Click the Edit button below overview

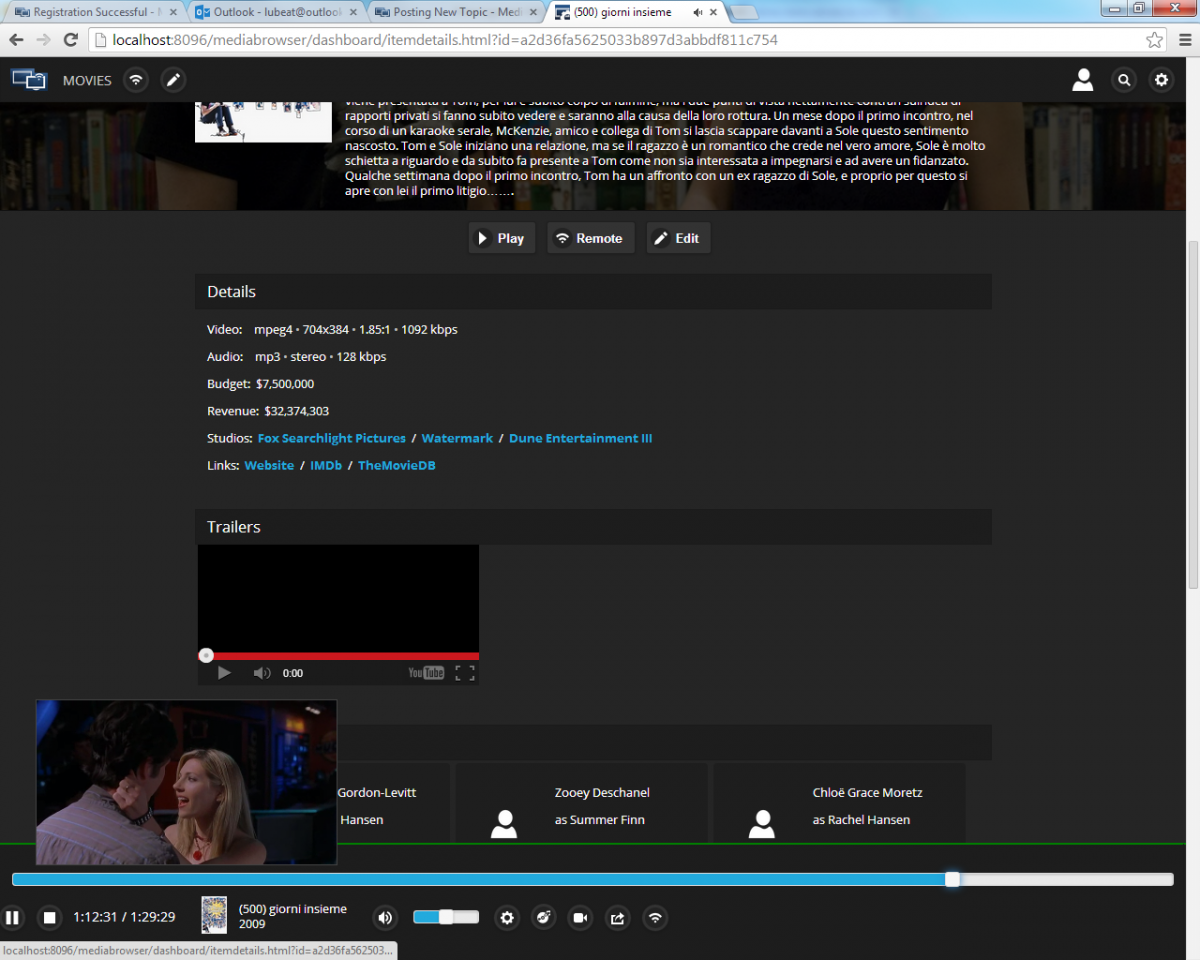point(678,238)
